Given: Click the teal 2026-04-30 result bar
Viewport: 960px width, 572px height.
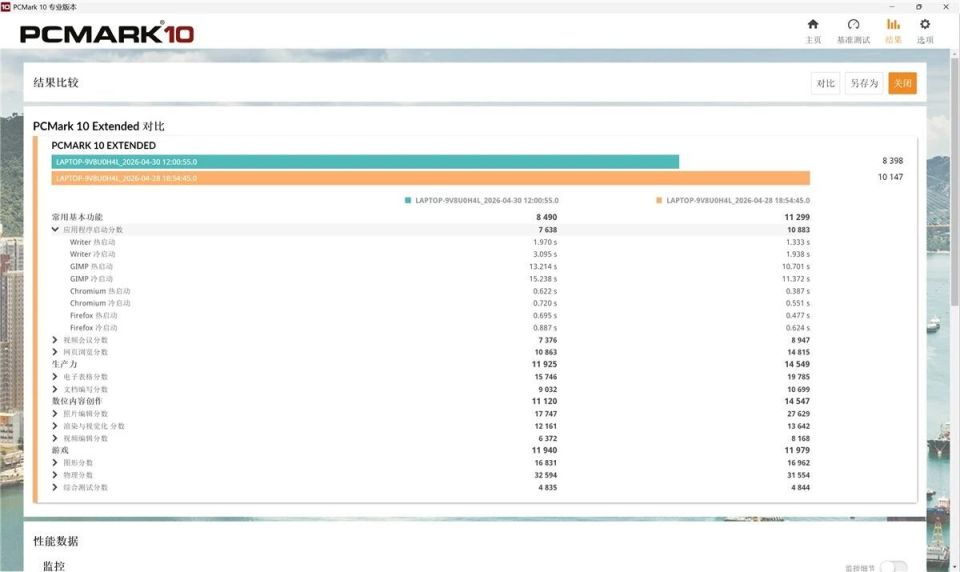Looking at the screenshot, I should (365, 162).
